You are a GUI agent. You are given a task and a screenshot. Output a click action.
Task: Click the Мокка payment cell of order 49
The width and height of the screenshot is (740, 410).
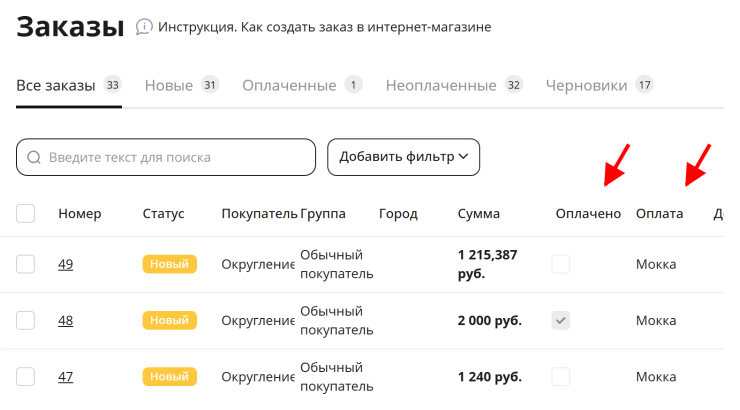[x=656, y=264]
